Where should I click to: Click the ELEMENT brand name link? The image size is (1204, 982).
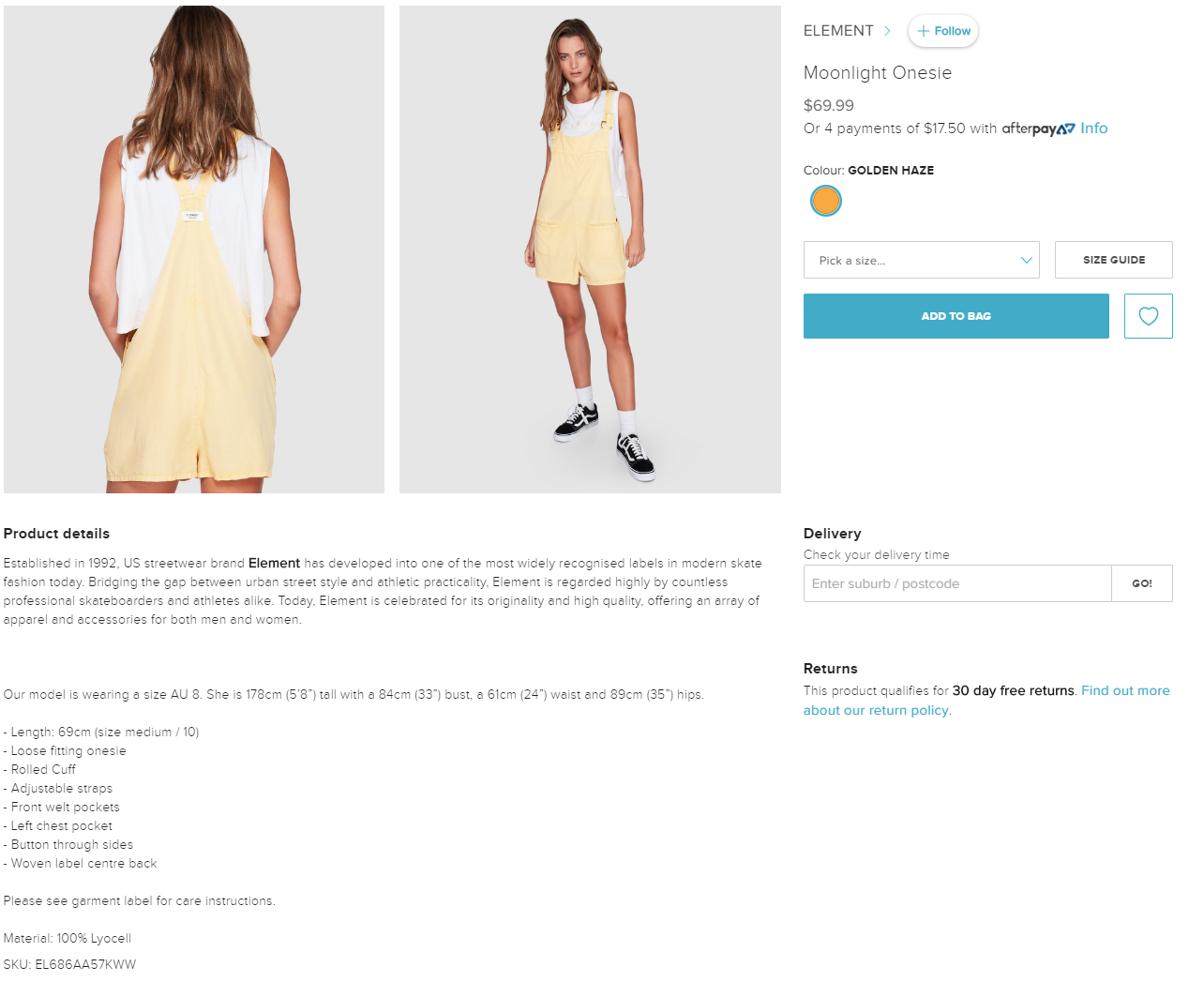838,31
